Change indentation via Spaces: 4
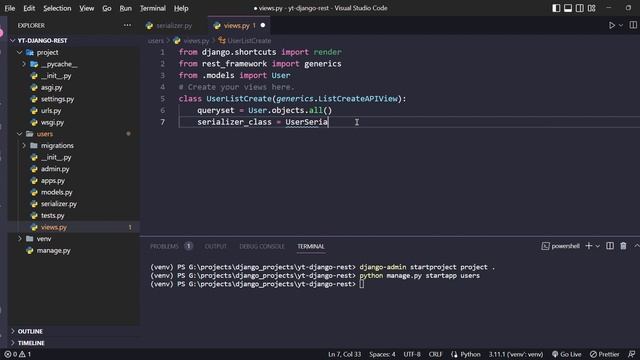 pyautogui.click(x=382, y=354)
